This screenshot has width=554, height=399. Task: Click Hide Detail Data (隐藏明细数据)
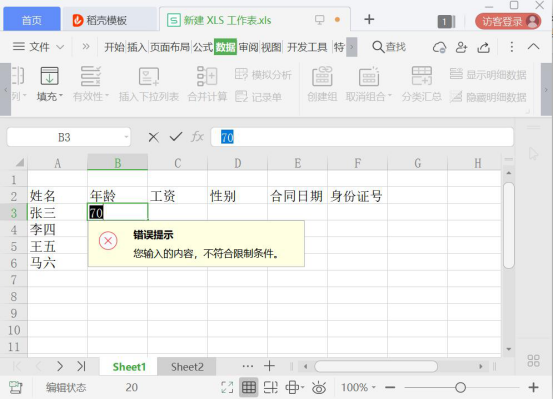pyautogui.click(x=488, y=96)
